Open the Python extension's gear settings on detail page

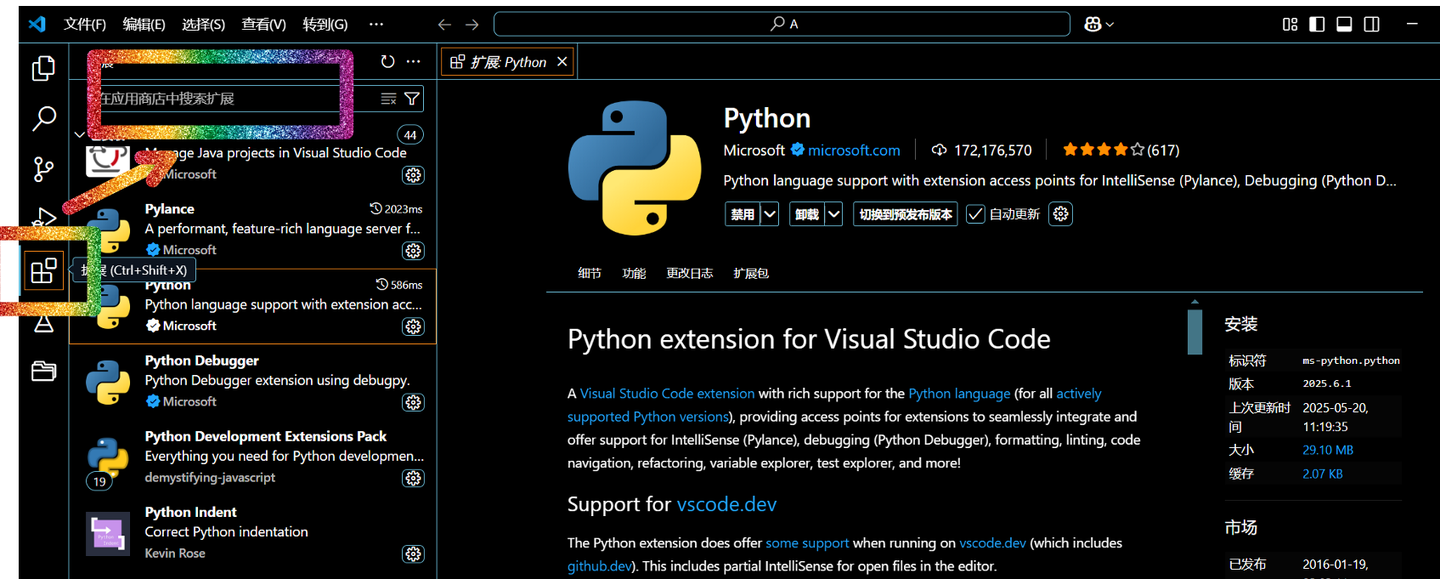1060,213
